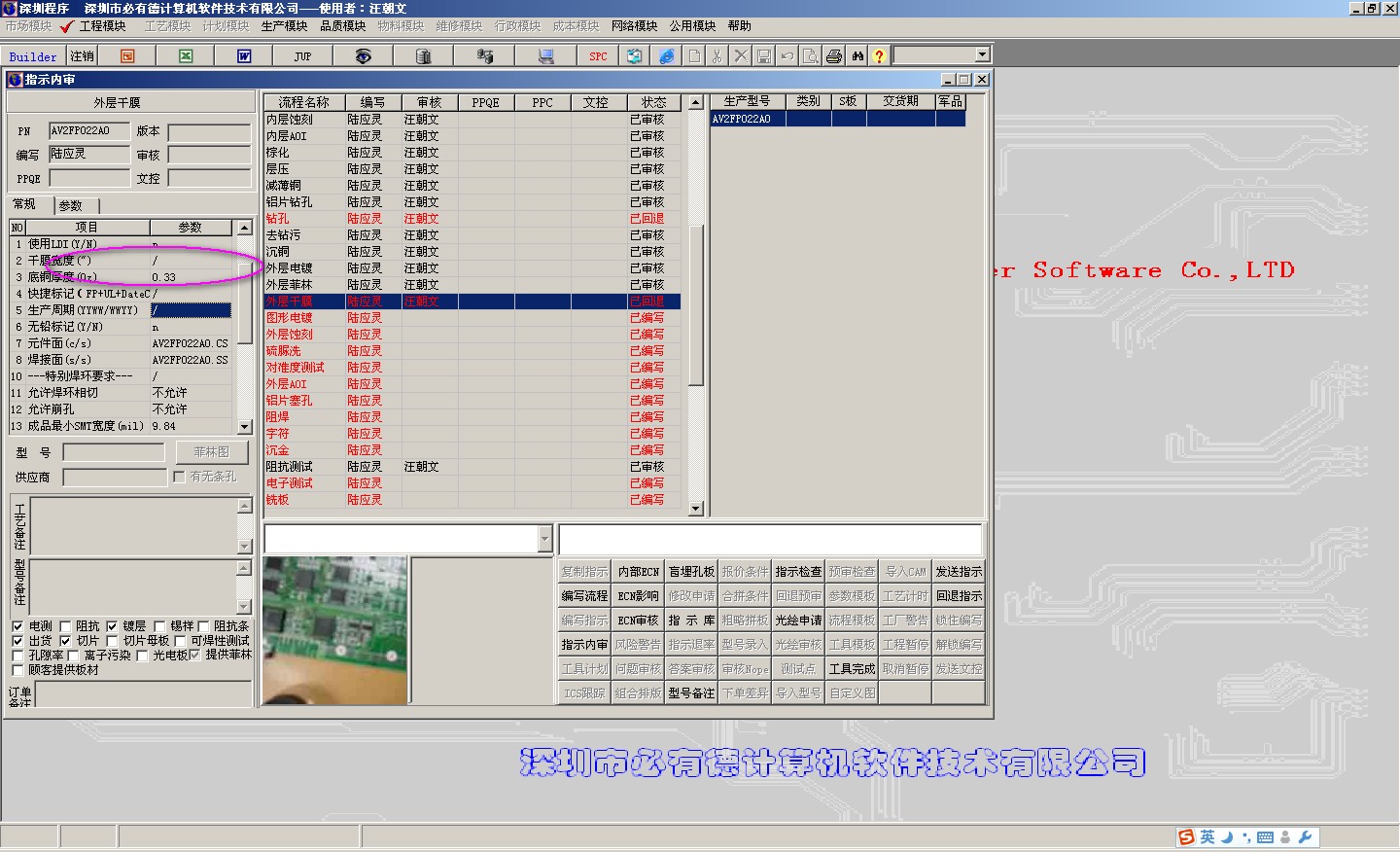Select the 外层干膜 row in process list

[472, 302]
